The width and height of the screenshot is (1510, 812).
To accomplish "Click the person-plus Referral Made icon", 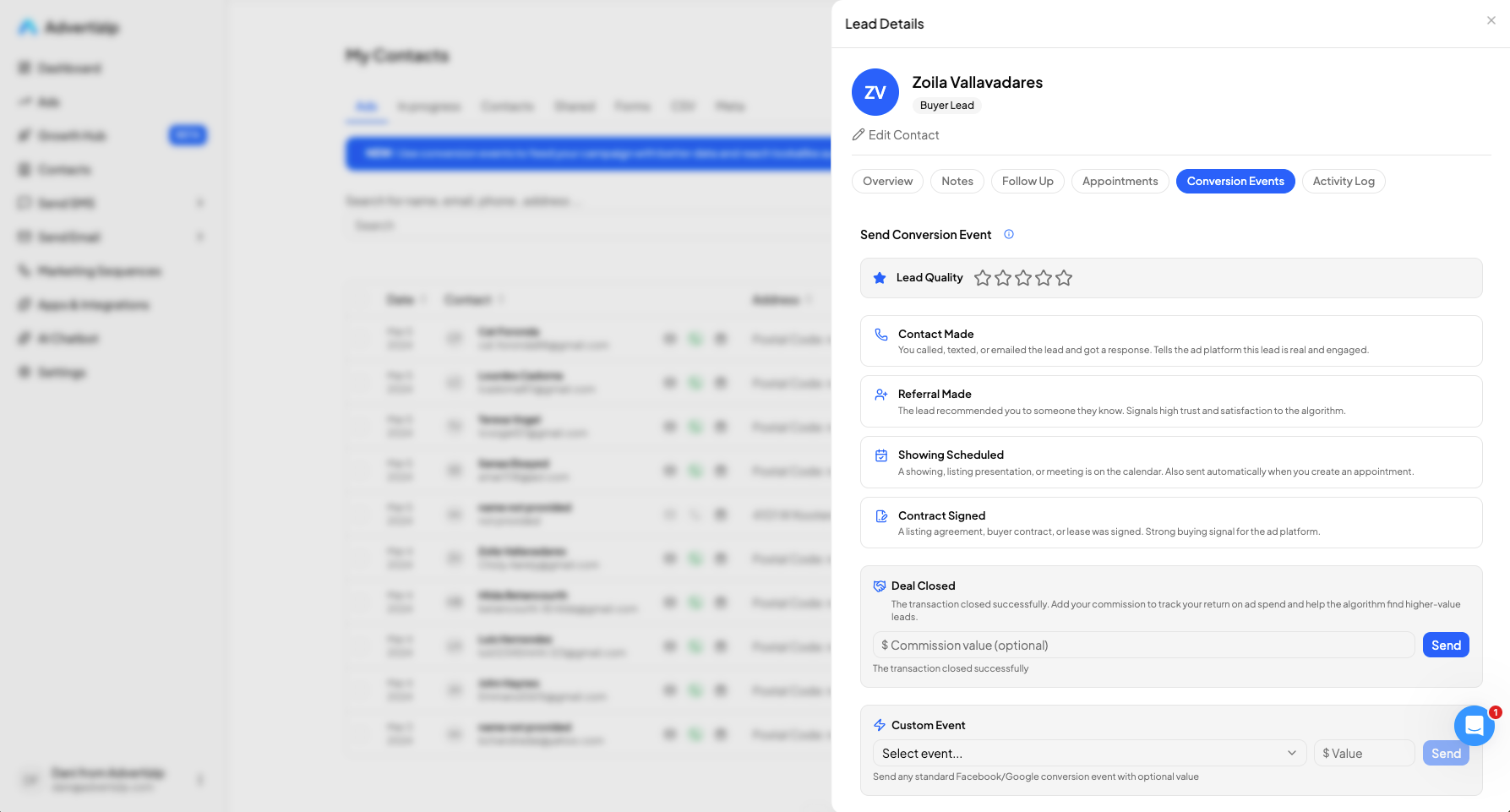I will click(881, 395).
